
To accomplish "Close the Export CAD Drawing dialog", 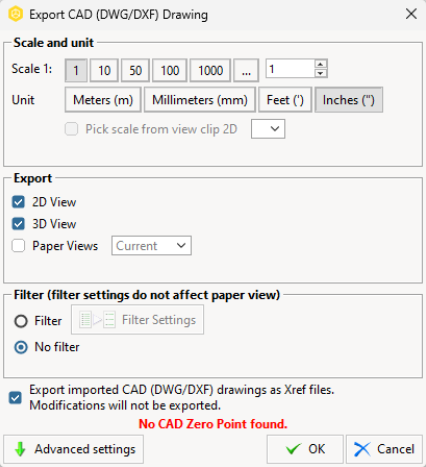I will pyautogui.click(x=411, y=14).
